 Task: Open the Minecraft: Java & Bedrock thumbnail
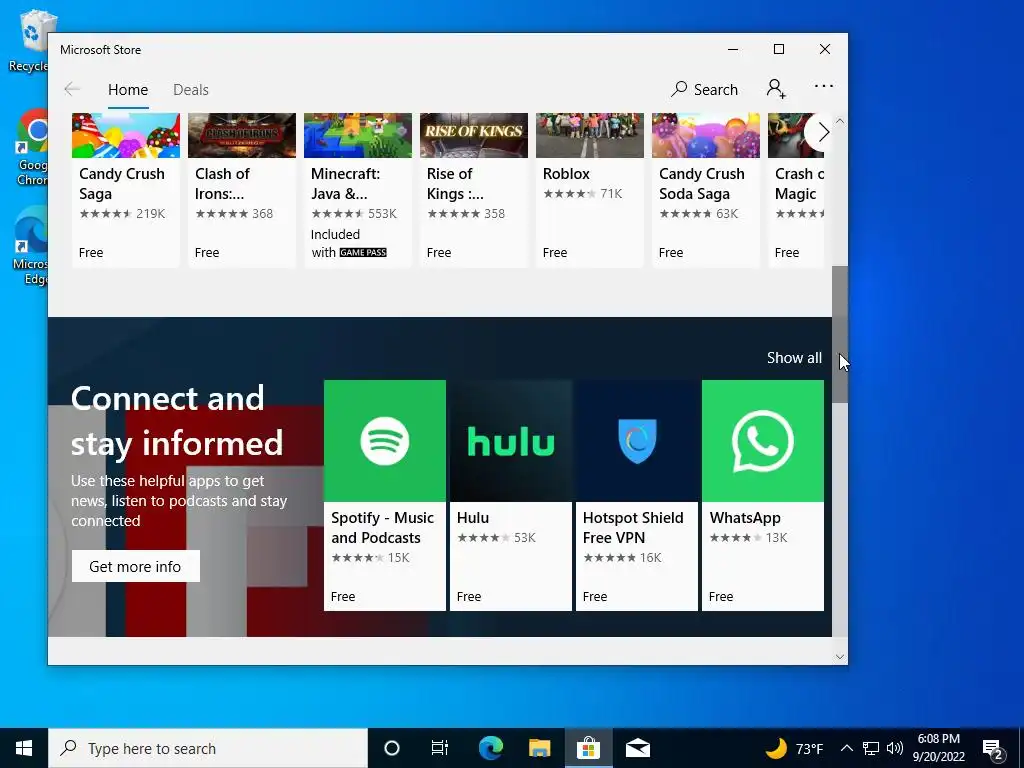click(x=358, y=135)
